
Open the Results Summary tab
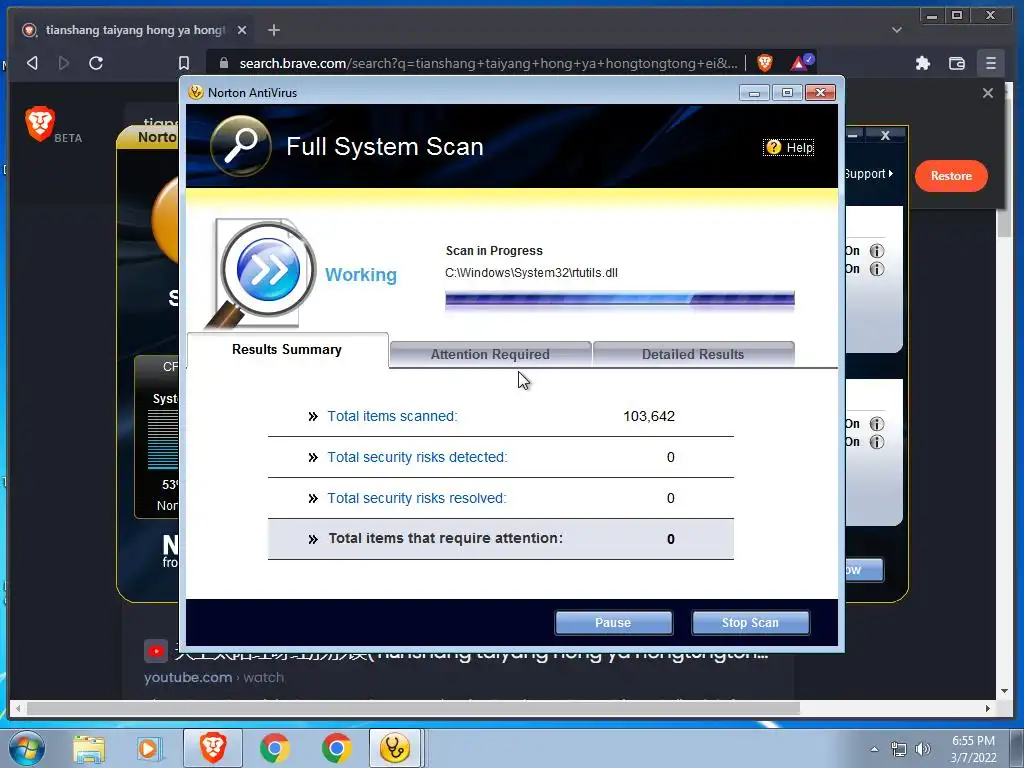[x=287, y=349]
